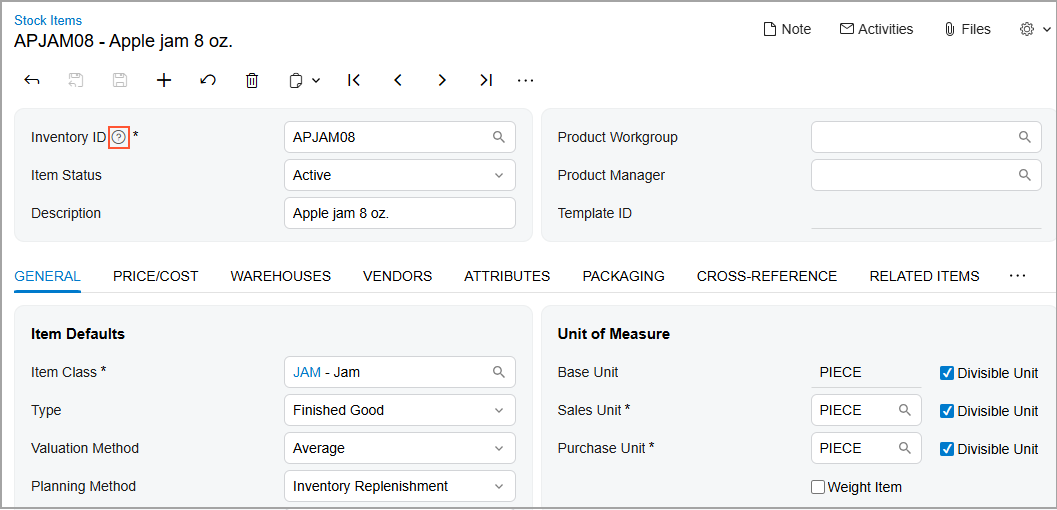The height and width of the screenshot is (510, 1057).
Task: Follow the Stock Items breadcrumb link
Action: point(48,20)
